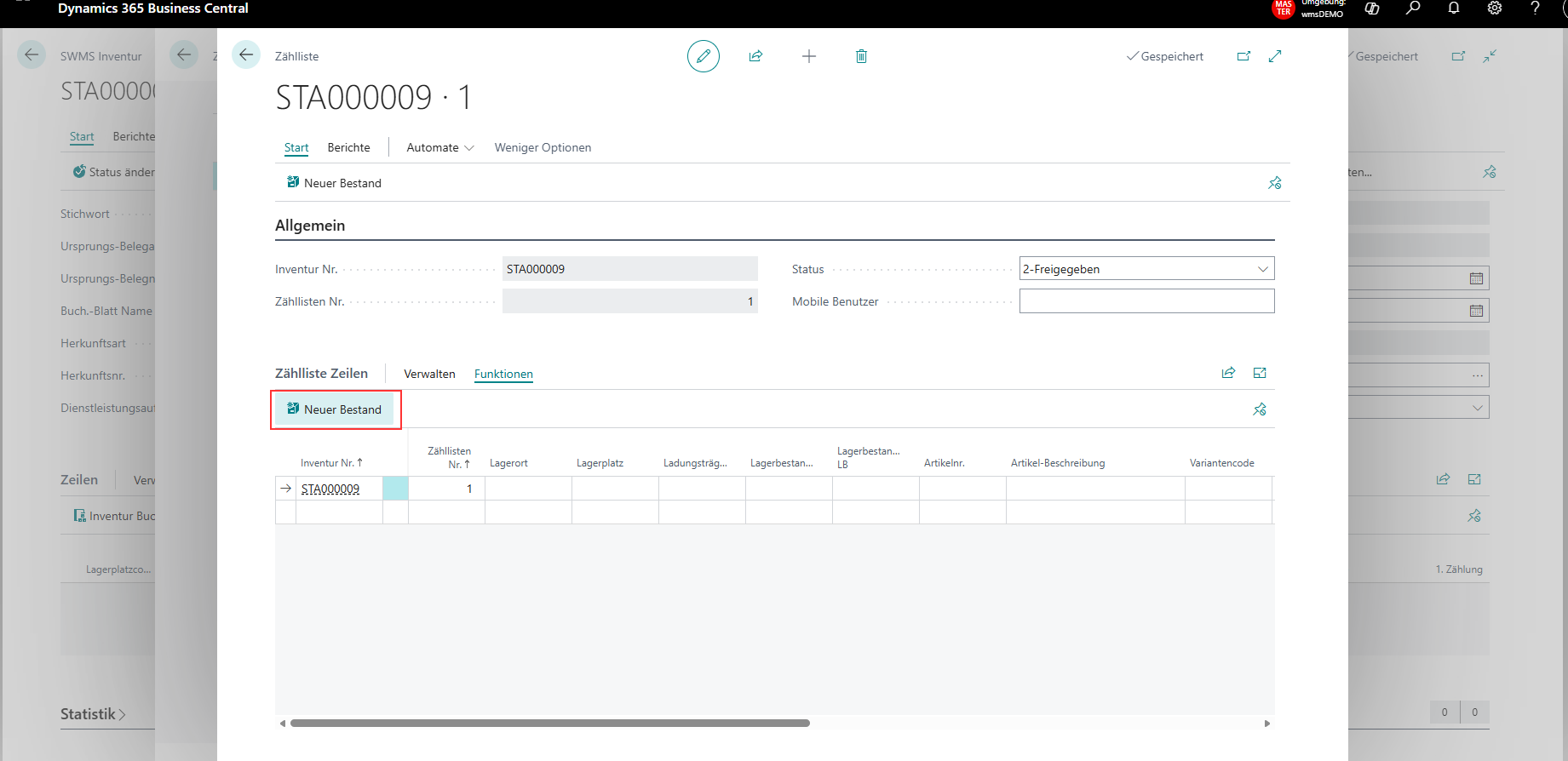1568x761 pixels.
Task: Click the pin icon in Zeilen action bar
Action: (x=1260, y=409)
